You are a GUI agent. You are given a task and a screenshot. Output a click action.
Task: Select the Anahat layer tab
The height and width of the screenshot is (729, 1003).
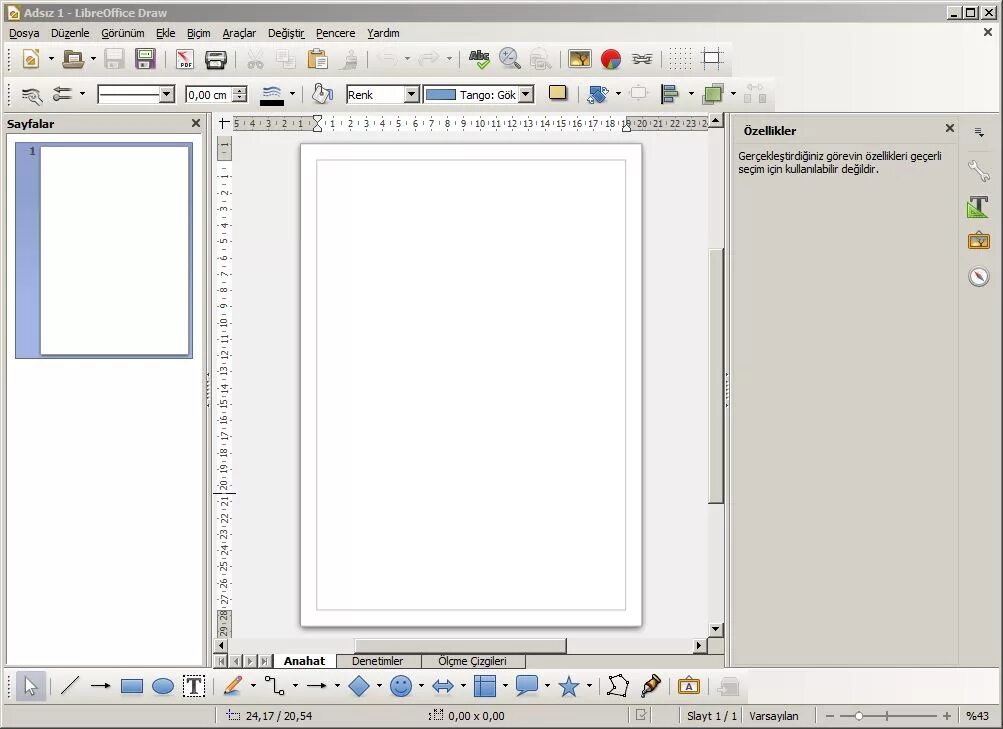pos(304,661)
